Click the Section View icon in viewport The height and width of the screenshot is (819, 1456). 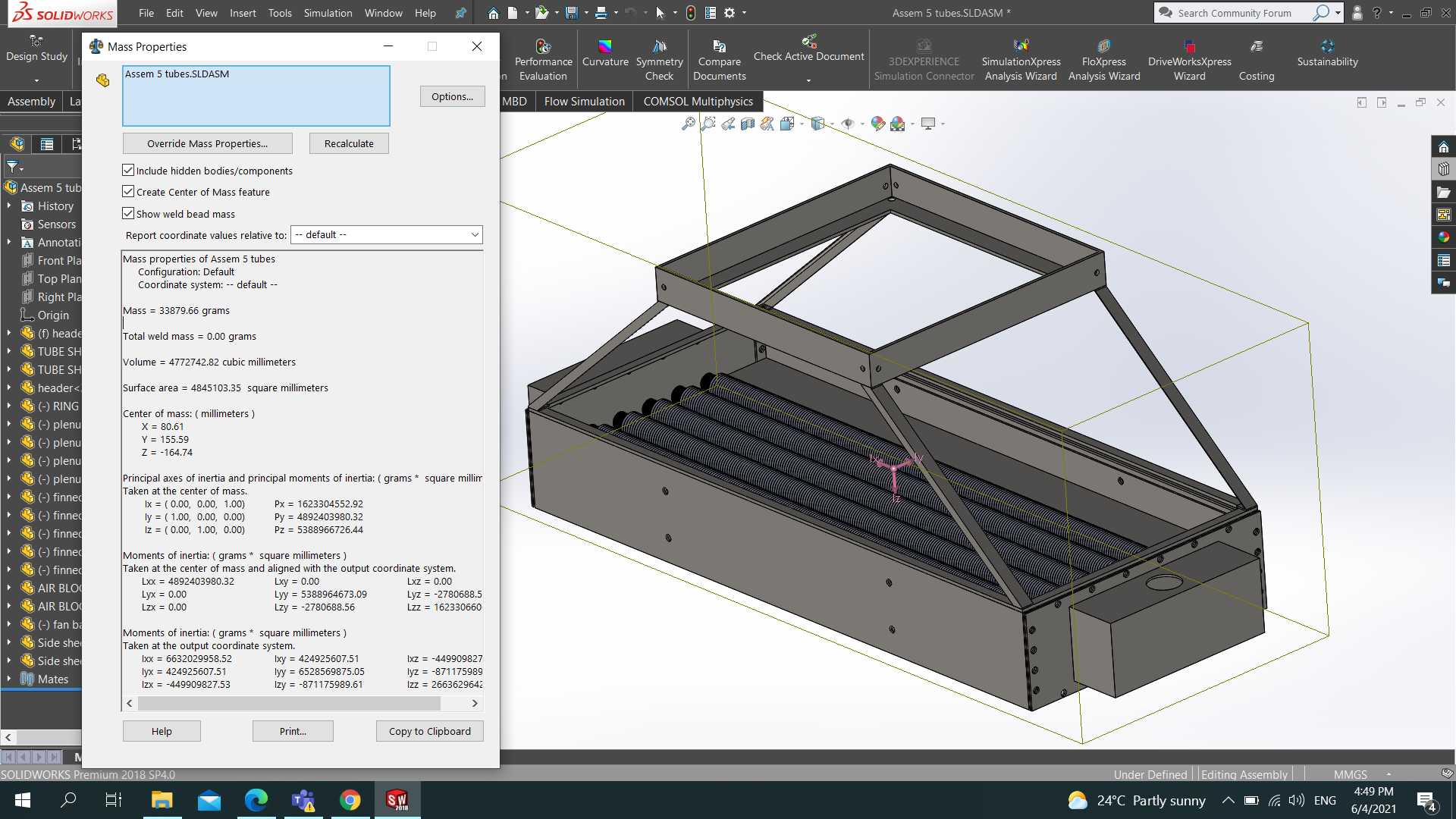[747, 124]
